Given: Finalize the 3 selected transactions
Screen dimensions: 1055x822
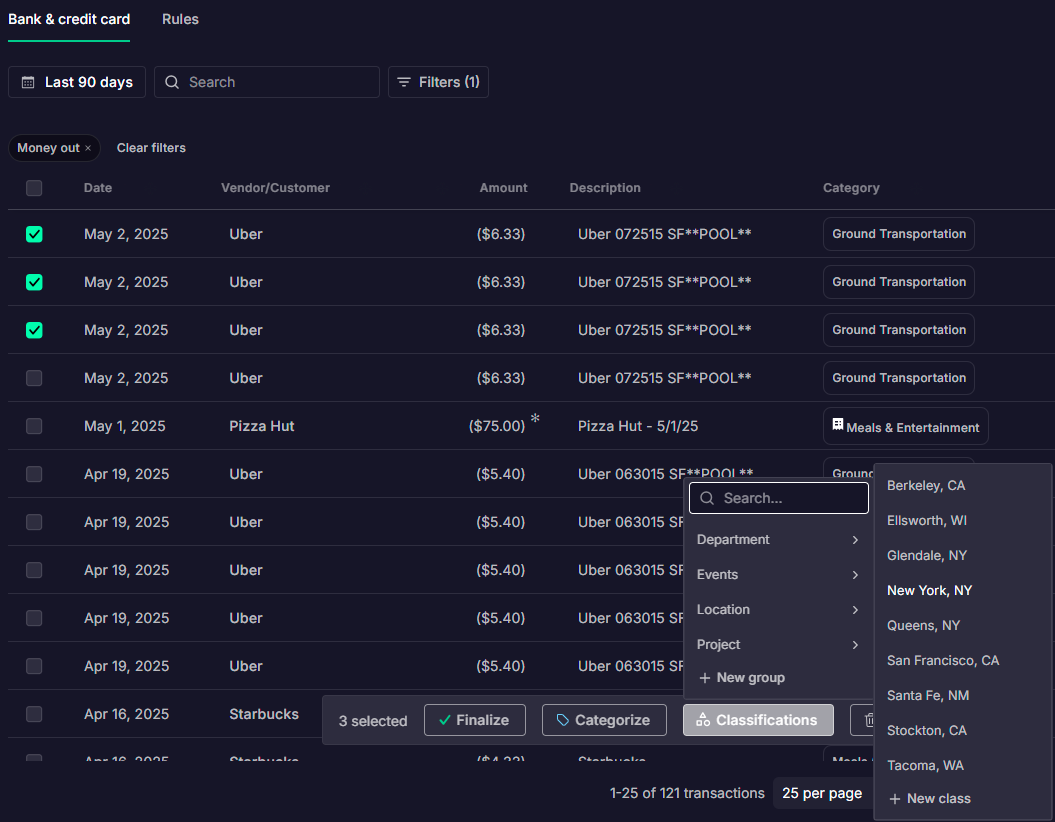Looking at the screenshot, I should point(474,720).
